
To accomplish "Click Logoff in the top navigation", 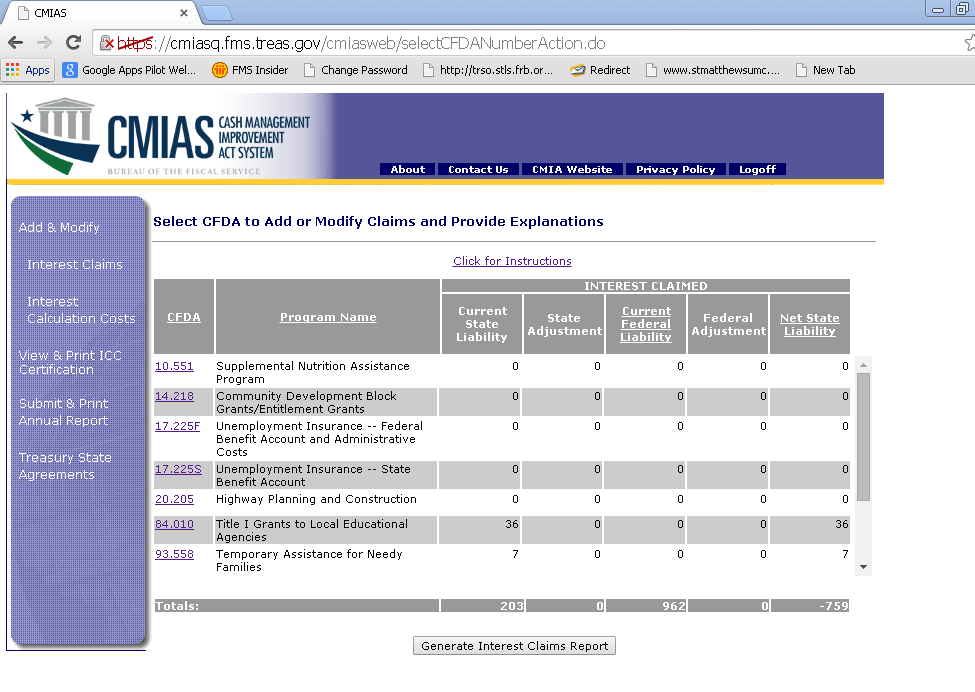I will pyautogui.click(x=757, y=169).
